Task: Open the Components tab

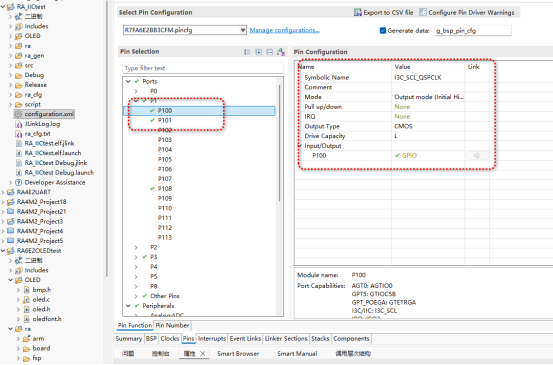Action: point(351,339)
